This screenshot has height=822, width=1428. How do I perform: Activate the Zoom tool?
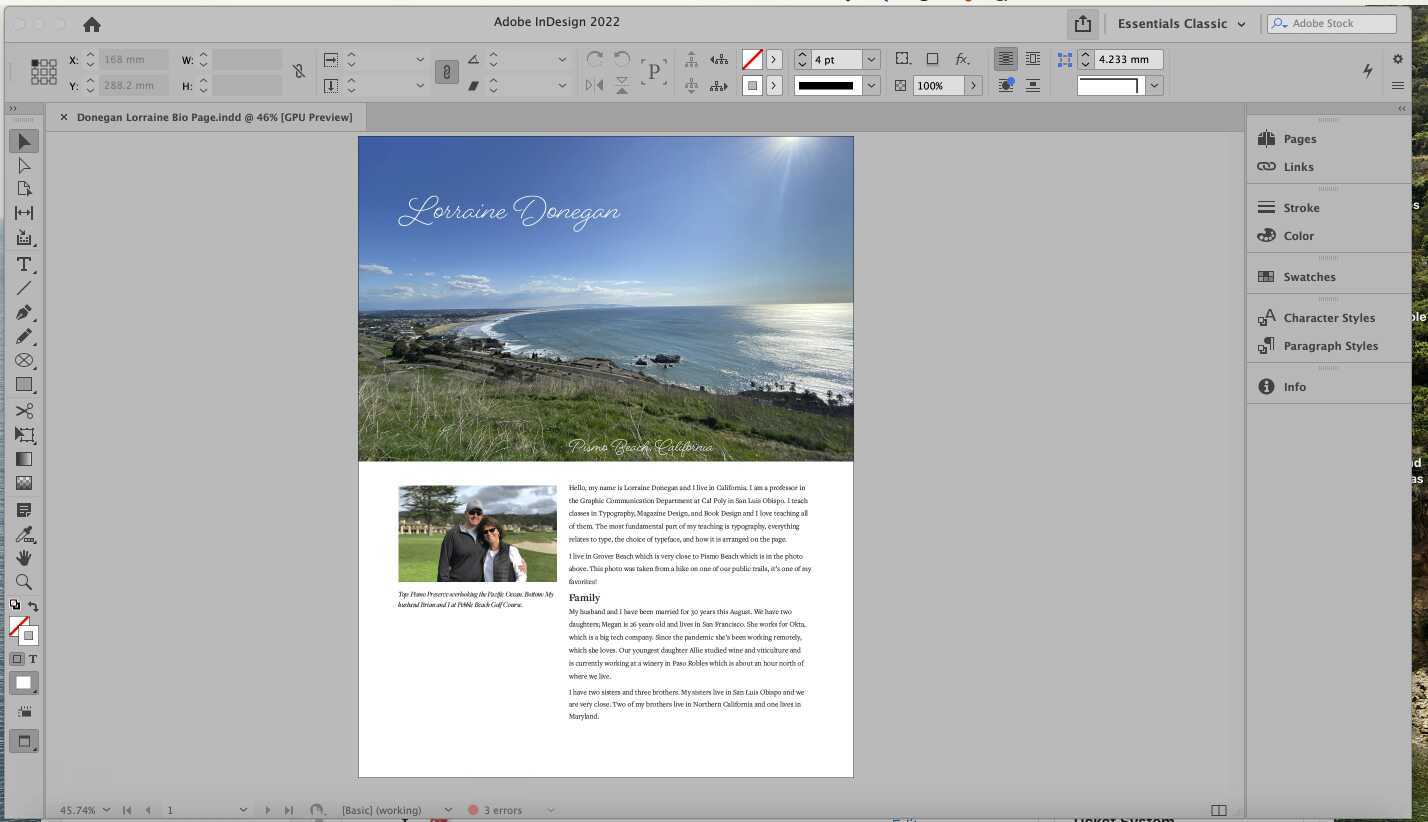[x=24, y=582]
